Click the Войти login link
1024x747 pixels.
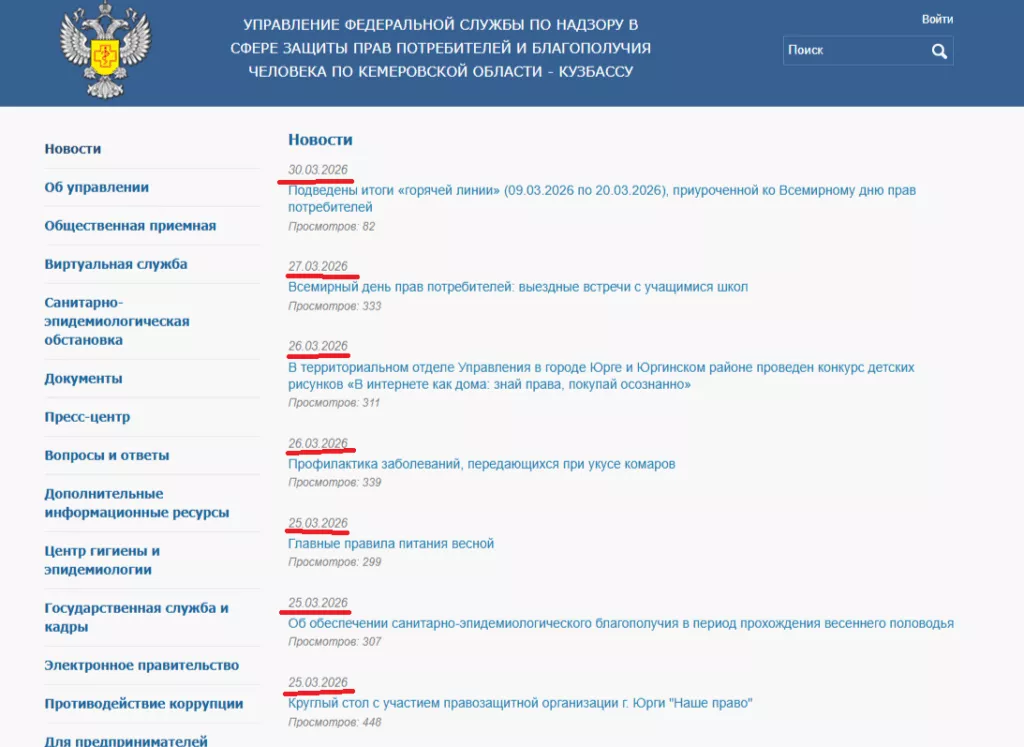937,19
